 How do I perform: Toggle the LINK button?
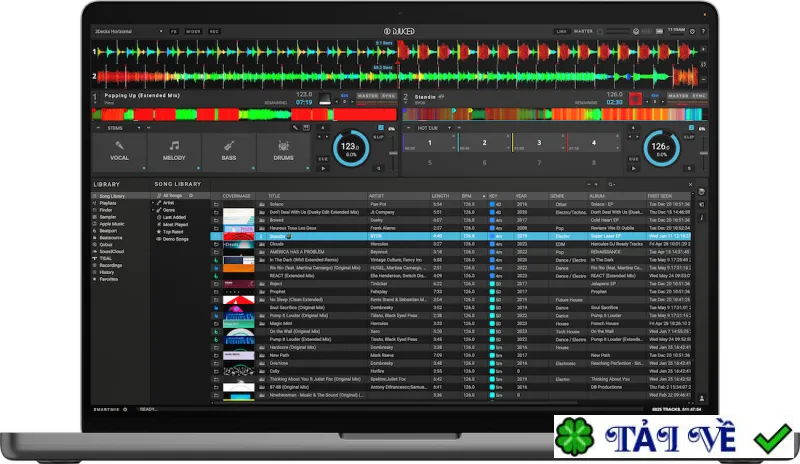point(561,31)
